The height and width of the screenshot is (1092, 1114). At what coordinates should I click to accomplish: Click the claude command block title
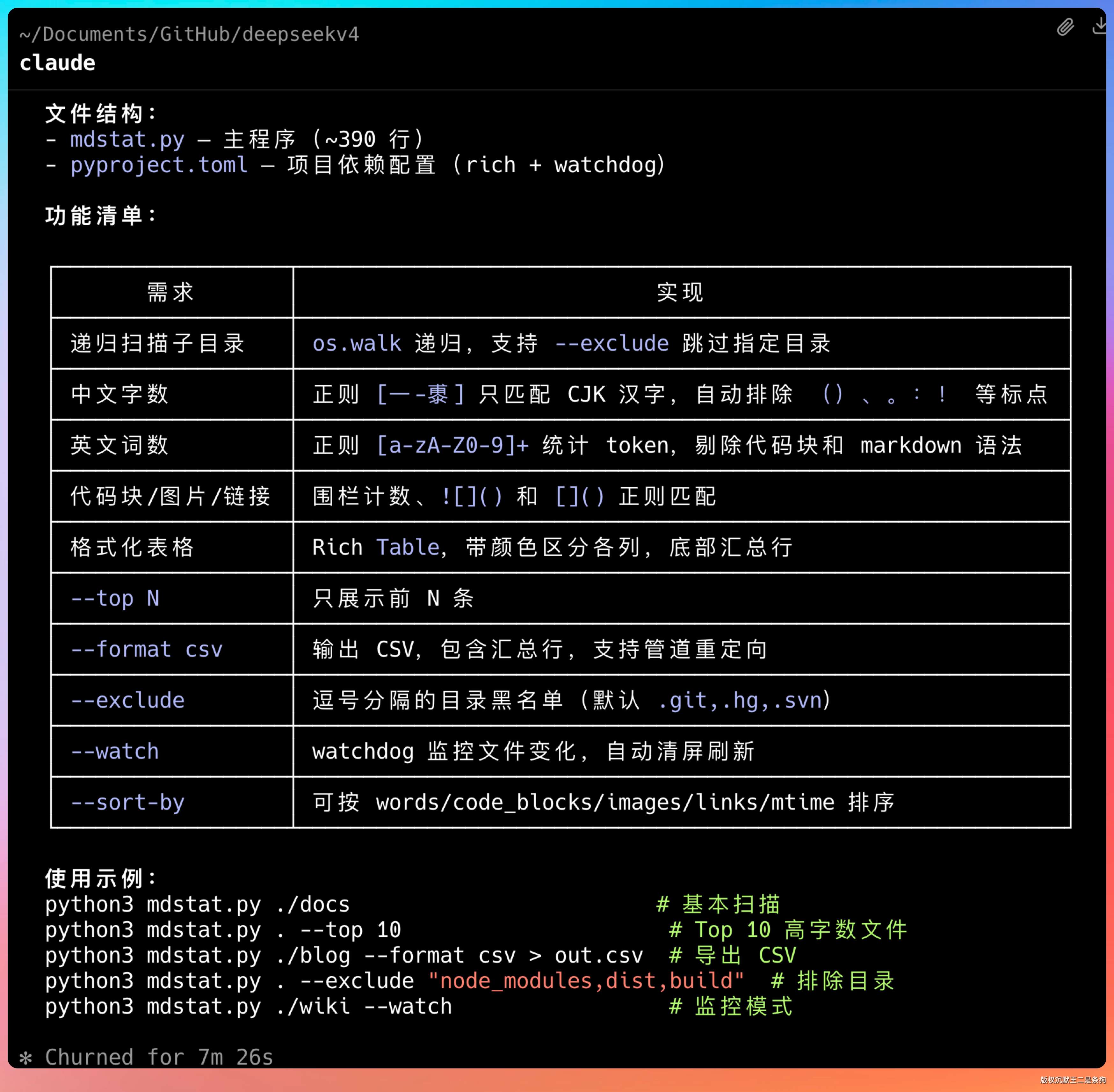click(57, 63)
